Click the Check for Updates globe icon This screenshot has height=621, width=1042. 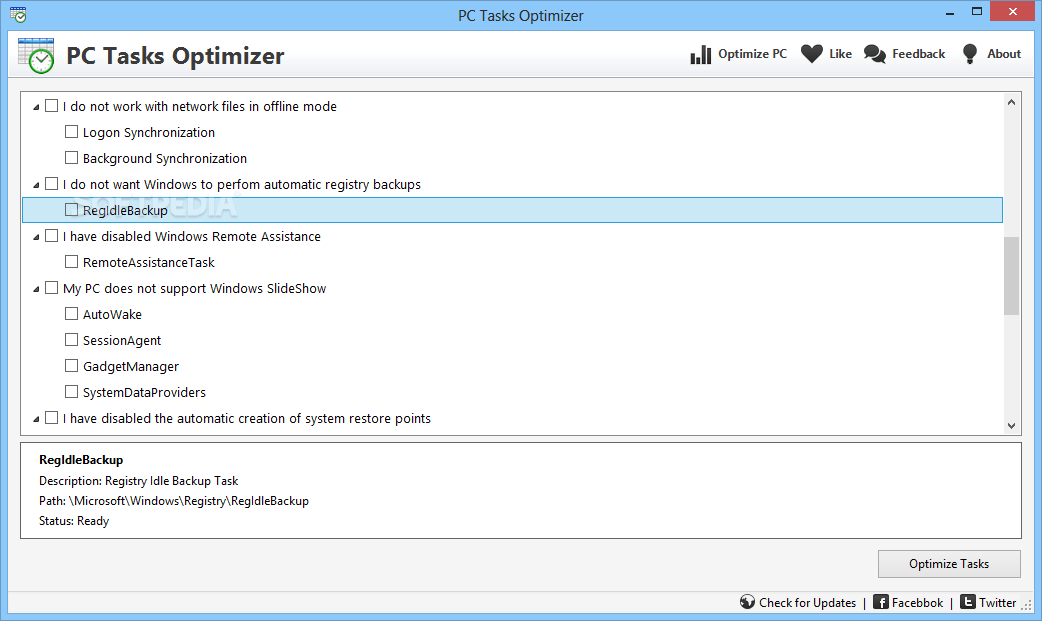point(747,602)
